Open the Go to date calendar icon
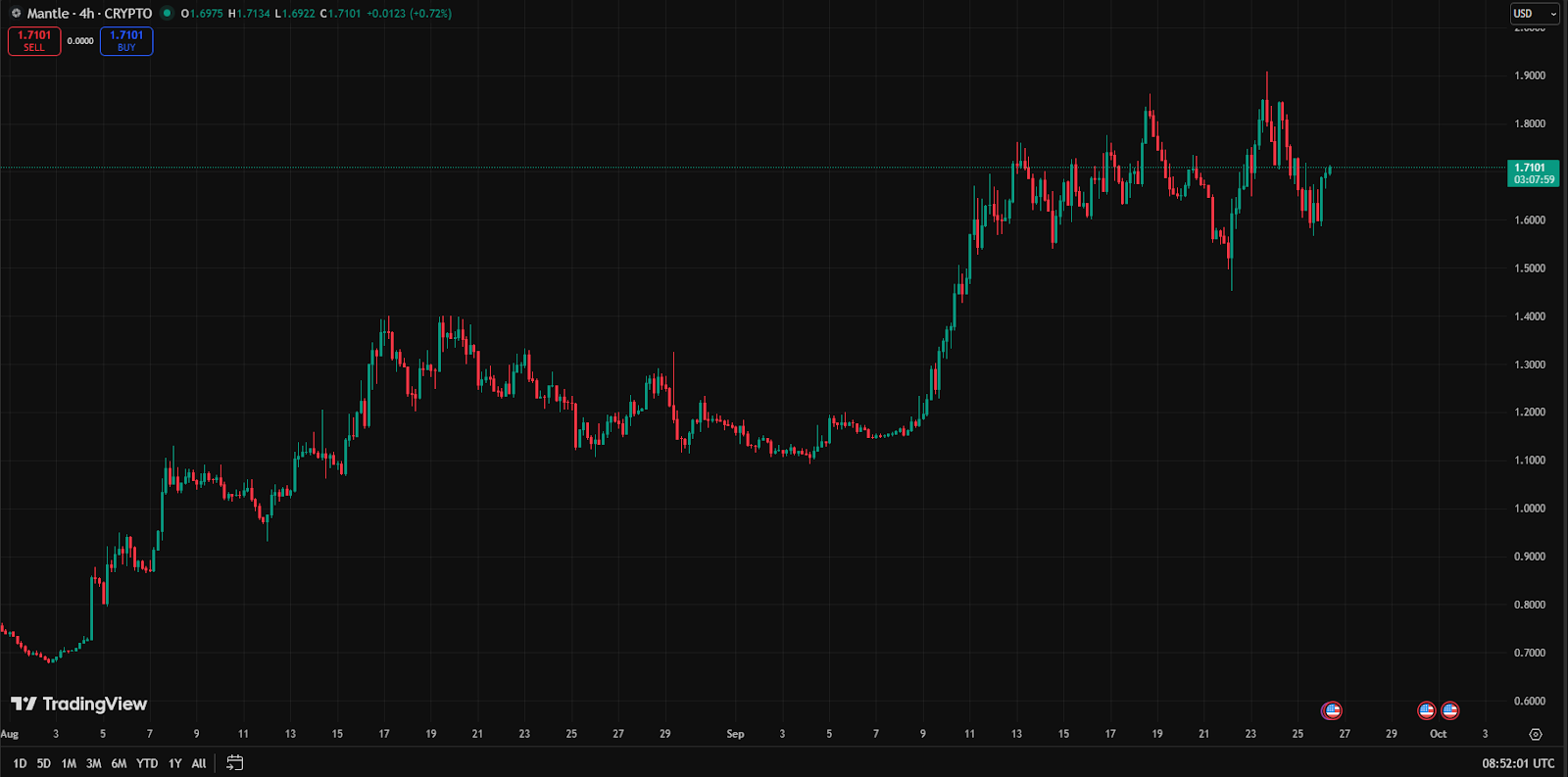This screenshot has height=777, width=1568. [x=234, y=762]
